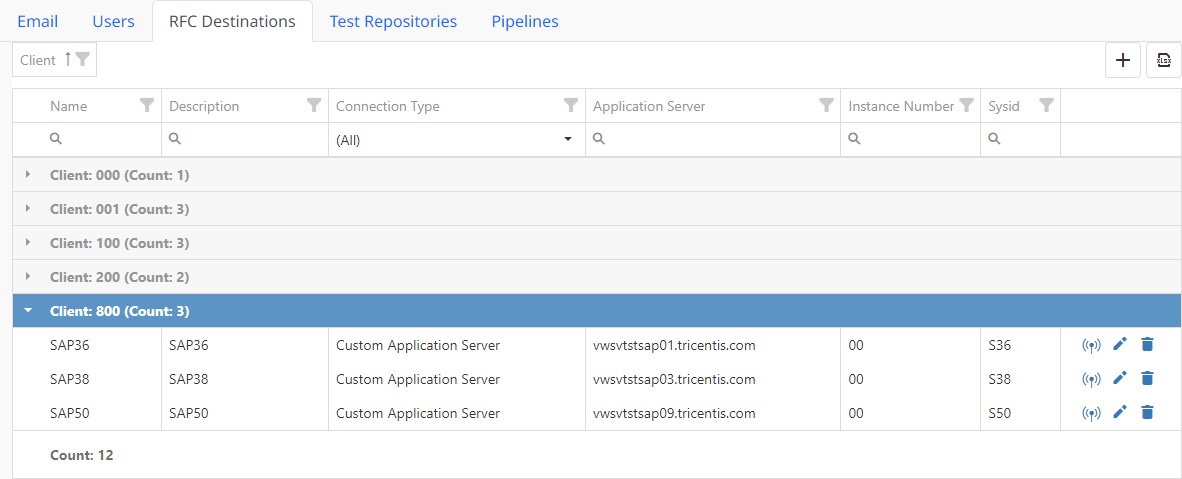Expand the Client: 100 group
The width and height of the screenshot is (1182, 479).
point(28,243)
